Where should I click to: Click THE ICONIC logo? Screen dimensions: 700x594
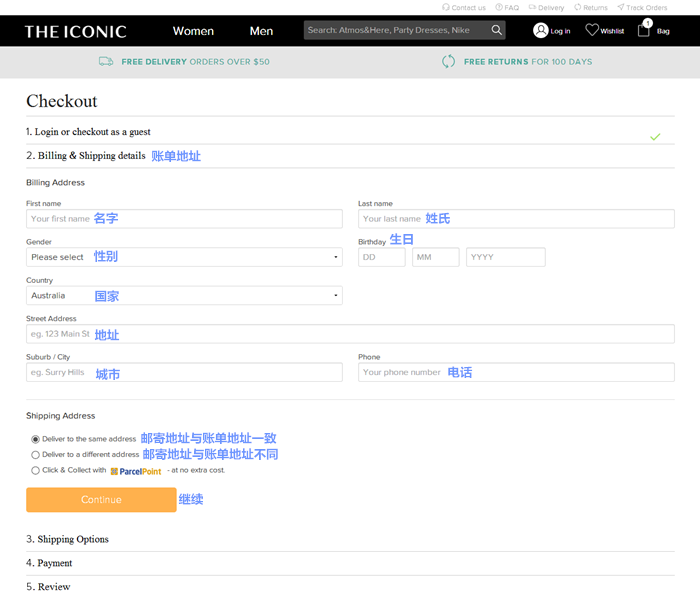(75, 32)
